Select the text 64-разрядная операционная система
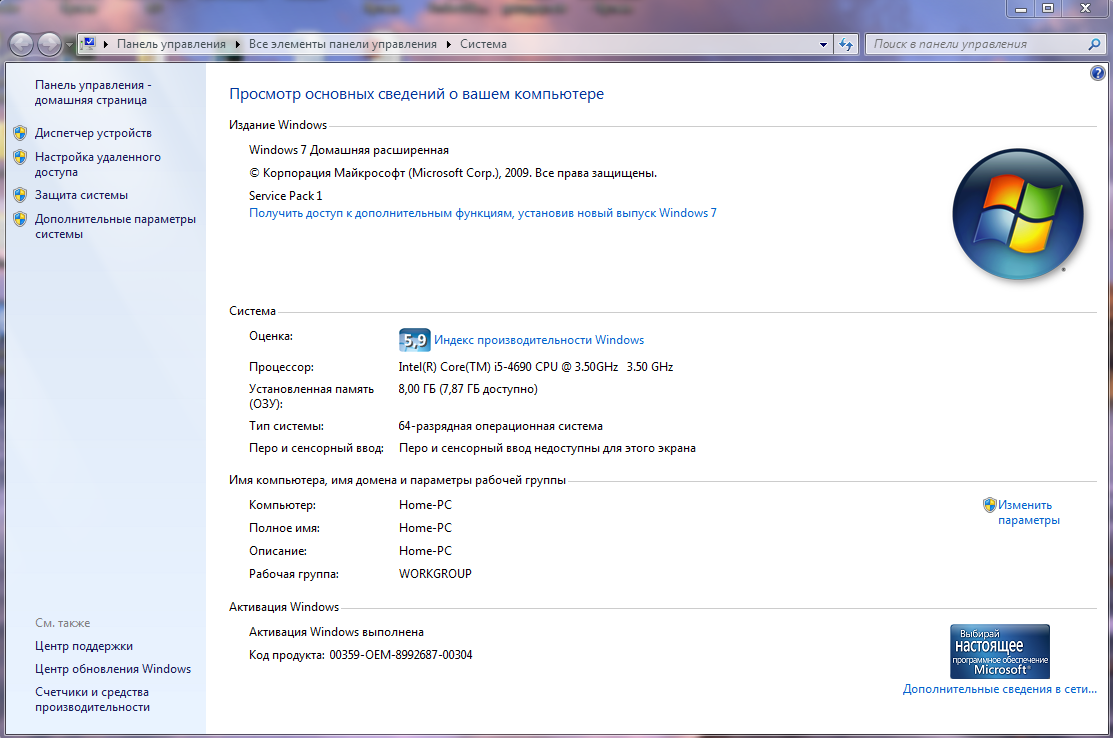 click(x=500, y=426)
